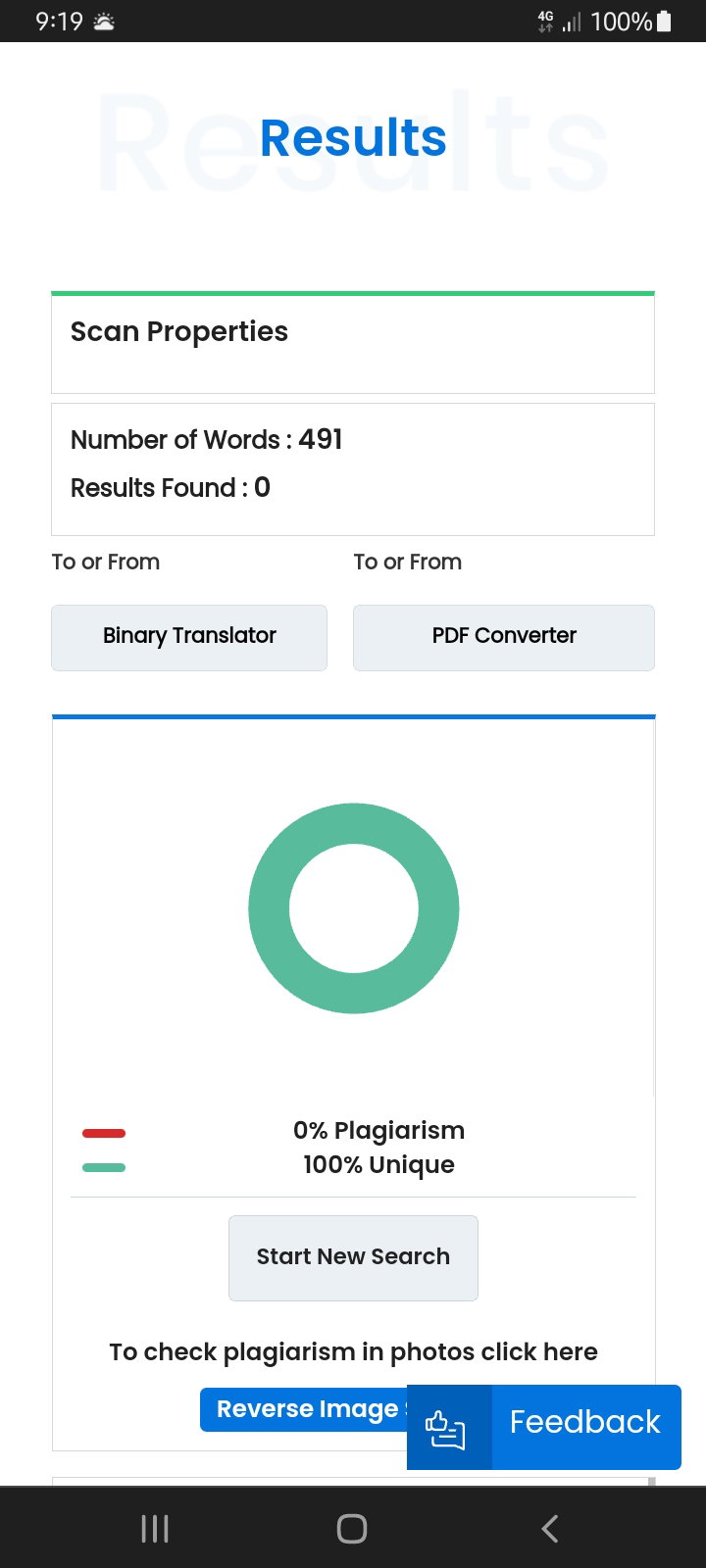Select the Scan Properties heading
The height and width of the screenshot is (1568, 706).
click(179, 331)
